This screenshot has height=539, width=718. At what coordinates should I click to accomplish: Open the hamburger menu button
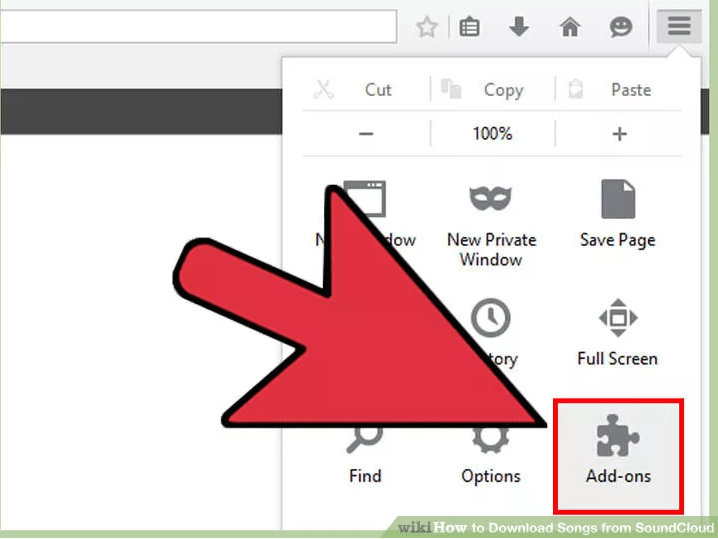click(679, 26)
